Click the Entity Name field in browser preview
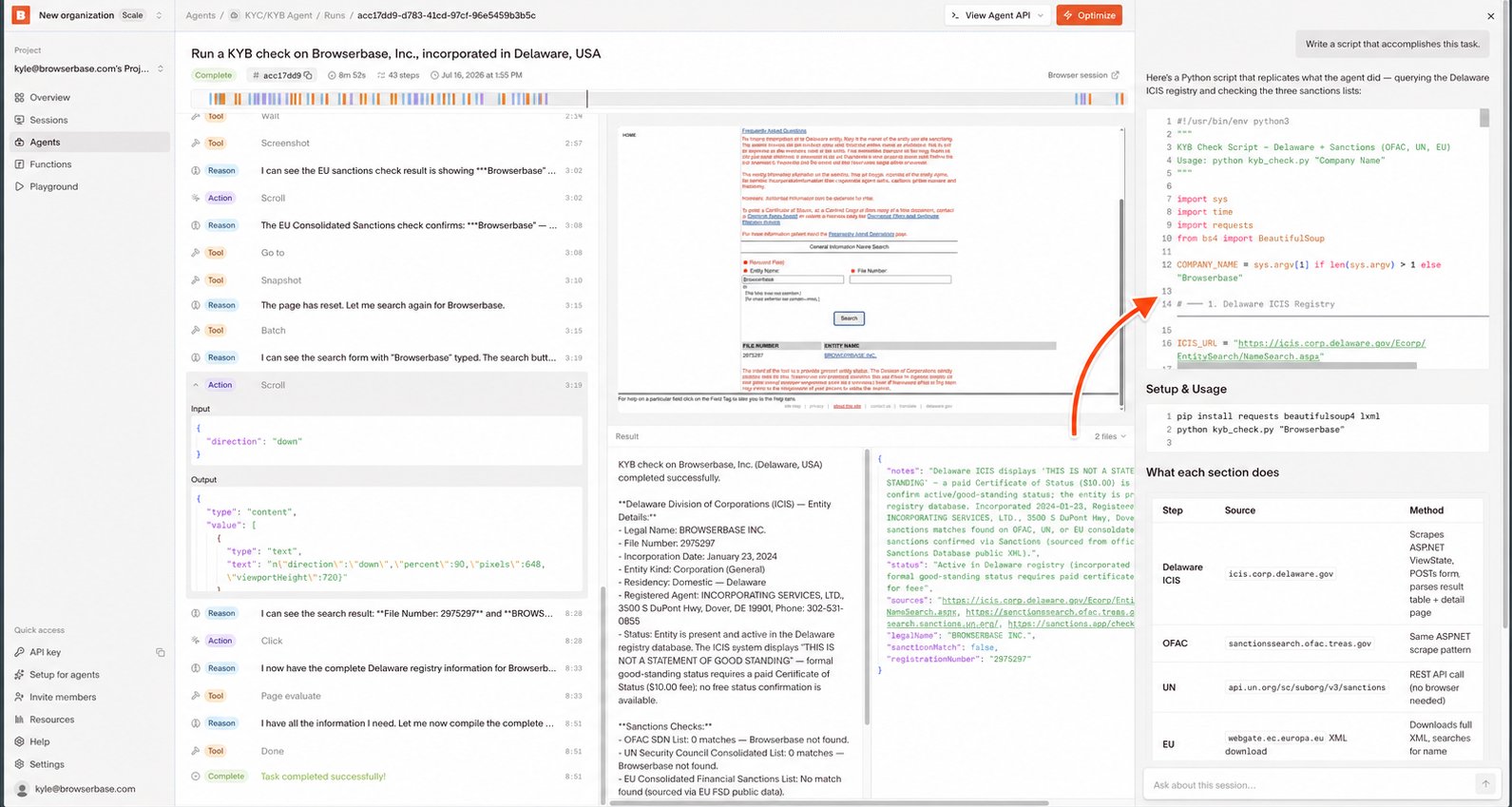 click(x=793, y=279)
